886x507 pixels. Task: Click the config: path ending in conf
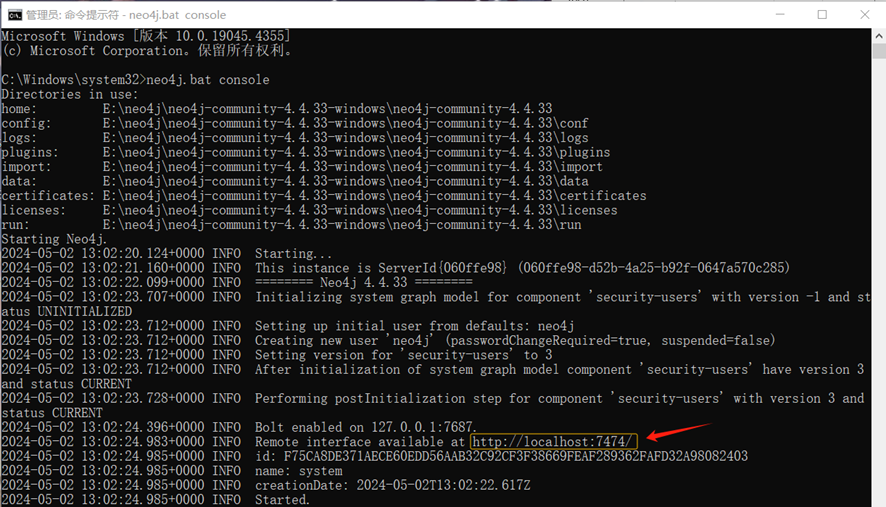click(x=295, y=123)
